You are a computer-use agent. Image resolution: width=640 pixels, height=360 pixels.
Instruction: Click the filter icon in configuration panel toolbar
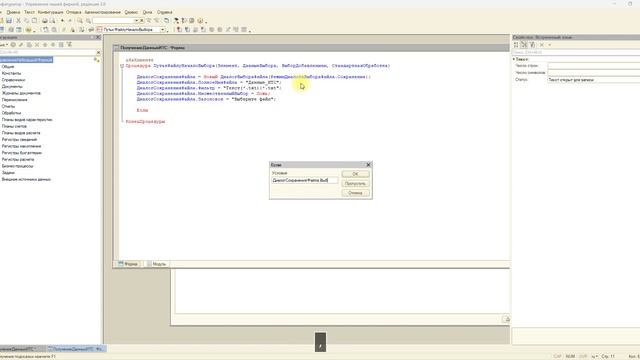69,44
